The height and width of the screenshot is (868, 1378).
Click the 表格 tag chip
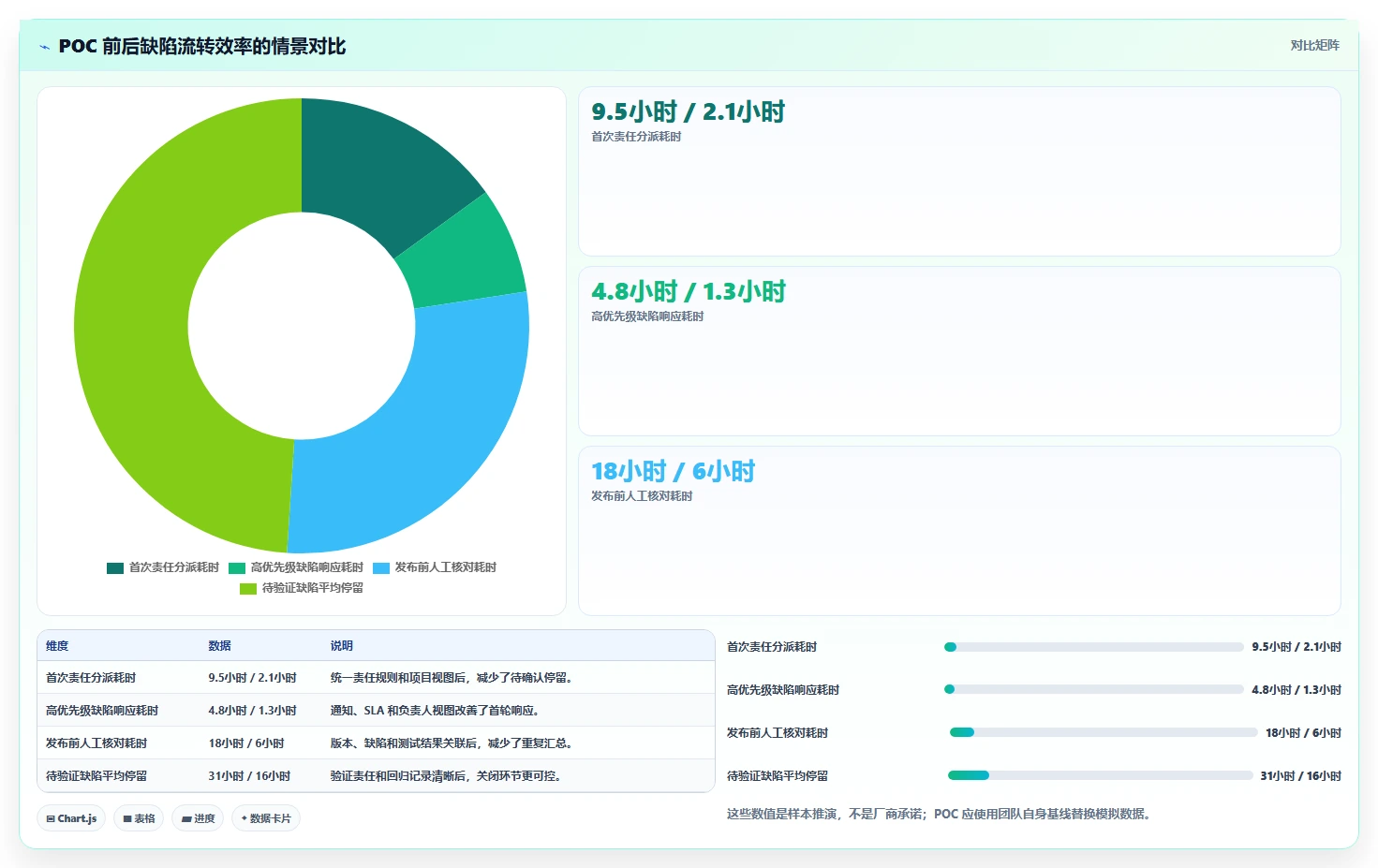coord(139,818)
